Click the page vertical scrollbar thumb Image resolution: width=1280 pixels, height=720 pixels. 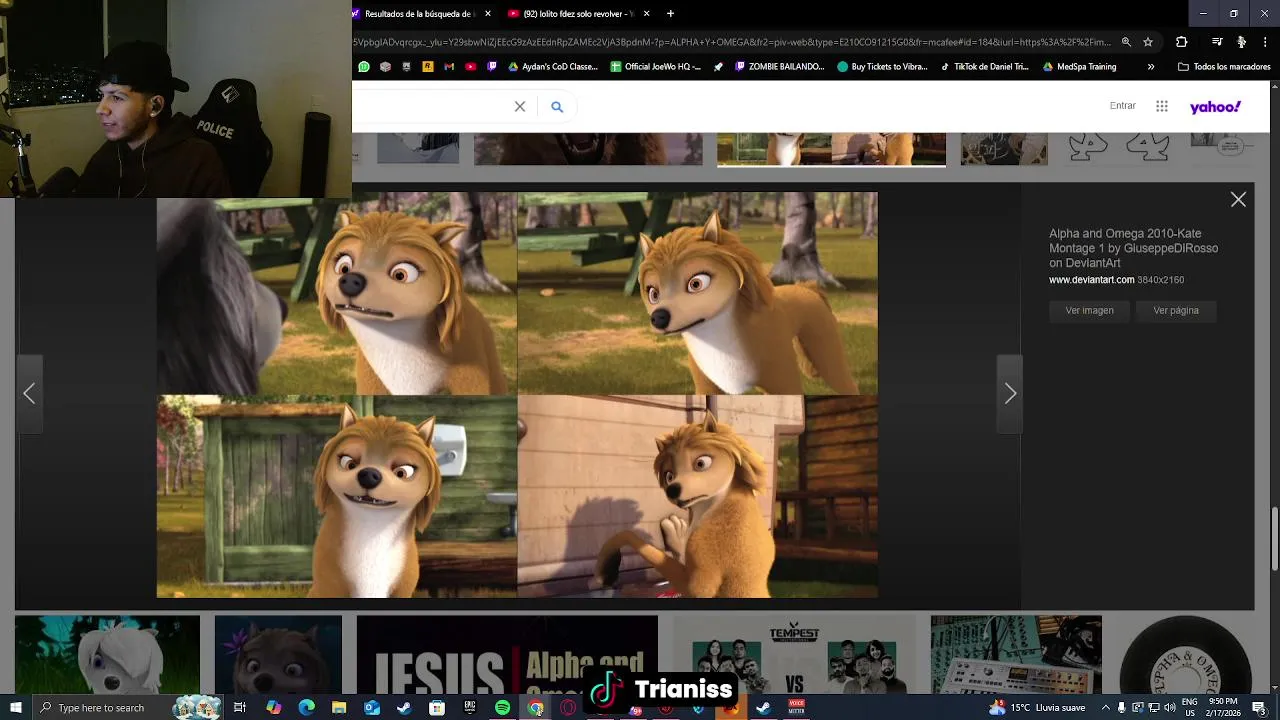click(x=1275, y=540)
